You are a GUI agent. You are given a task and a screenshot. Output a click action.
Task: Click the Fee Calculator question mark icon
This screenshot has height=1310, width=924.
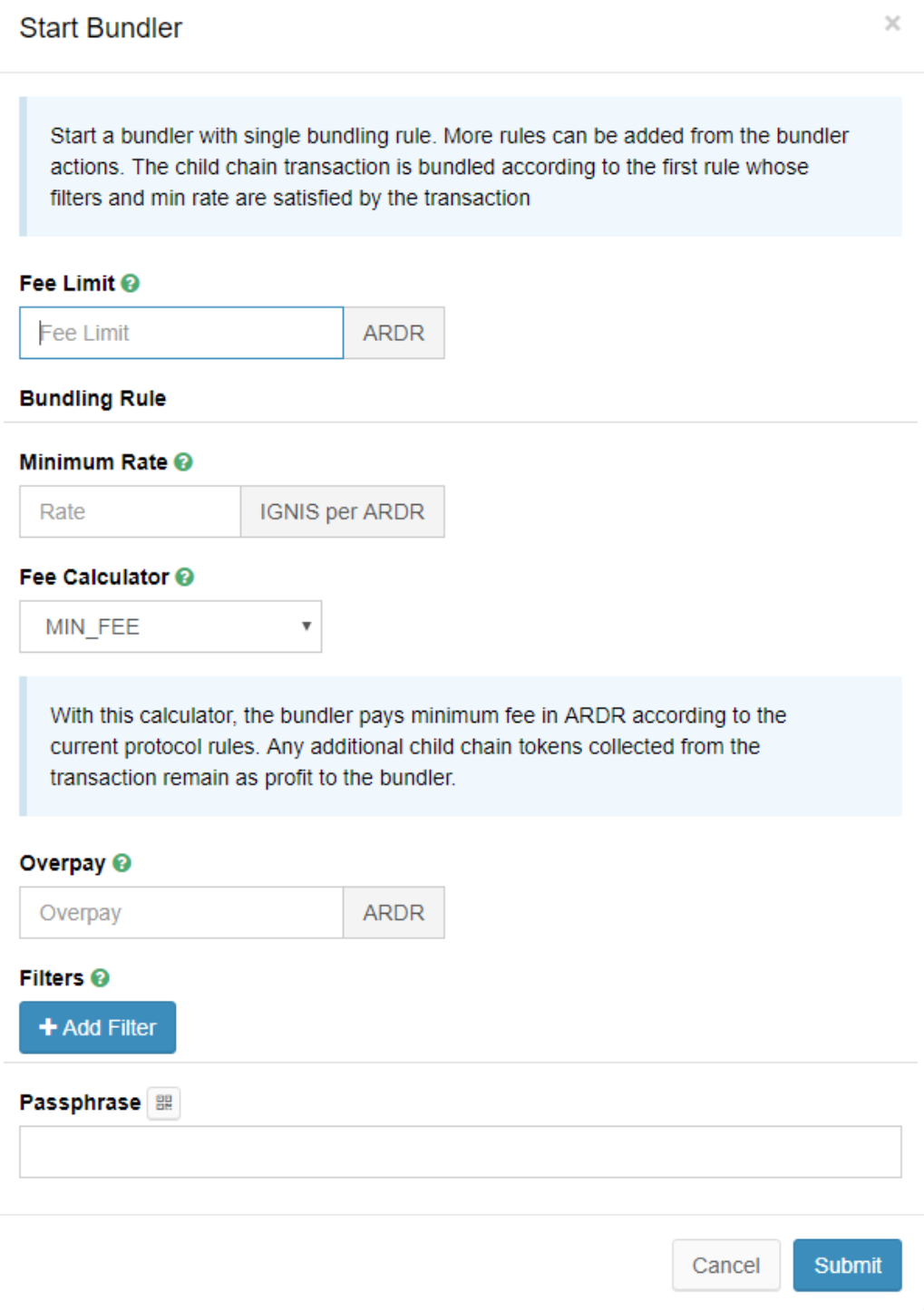coord(185,577)
